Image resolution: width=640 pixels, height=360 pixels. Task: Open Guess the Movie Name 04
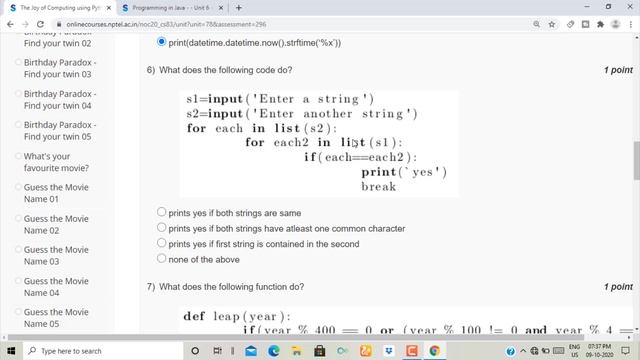click(x=56, y=287)
